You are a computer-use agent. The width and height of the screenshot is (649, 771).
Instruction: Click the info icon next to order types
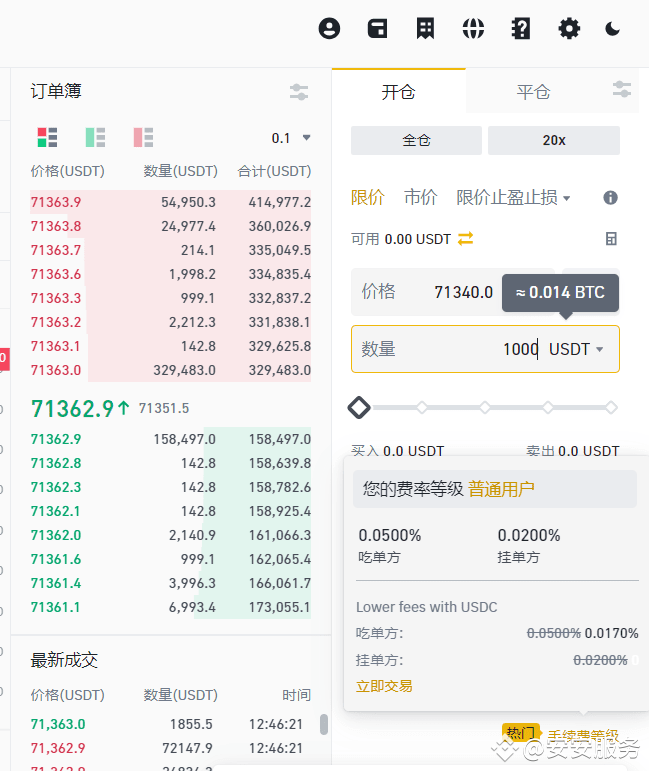click(x=610, y=198)
